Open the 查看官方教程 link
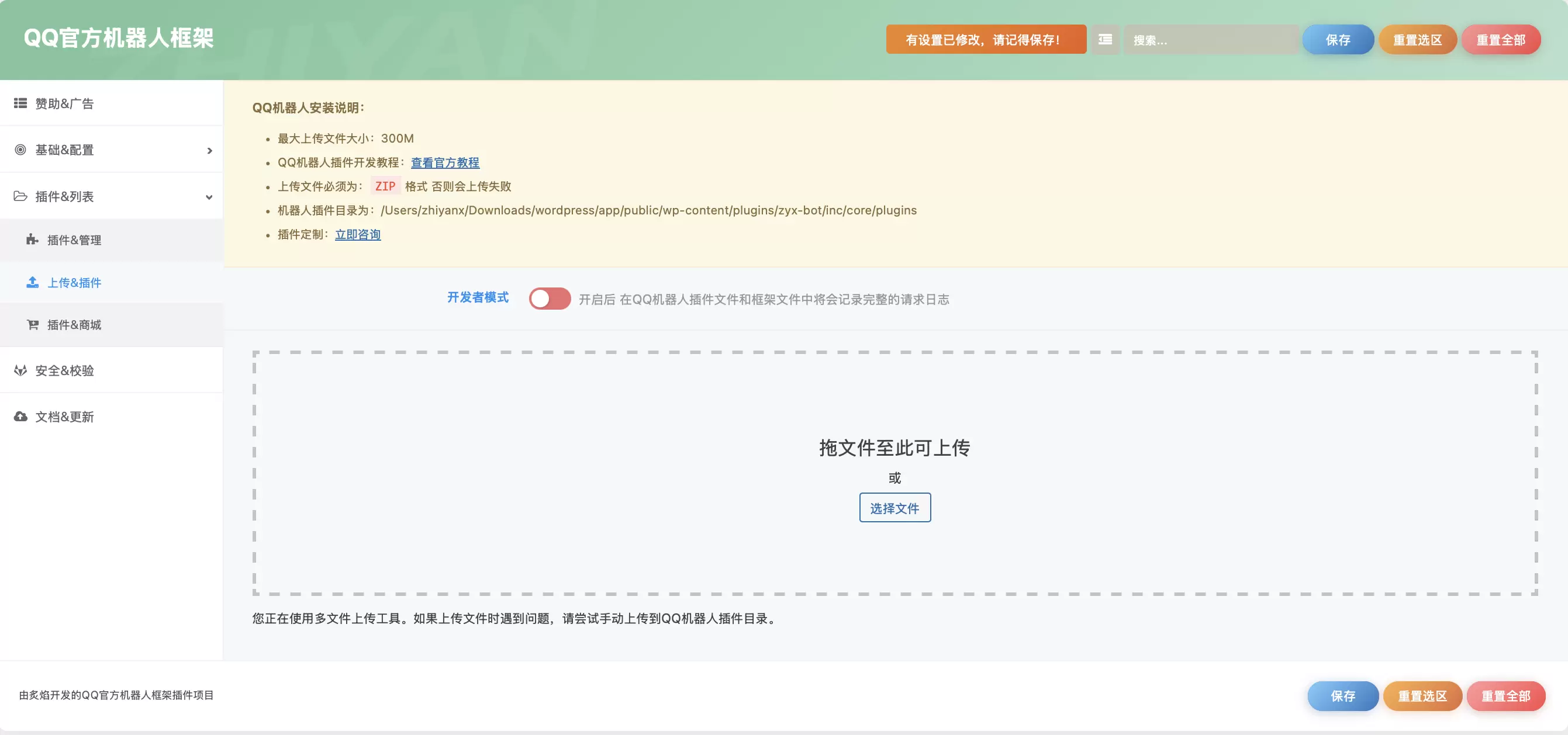The width and height of the screenshot is (1568, 735). coord(445,162)
